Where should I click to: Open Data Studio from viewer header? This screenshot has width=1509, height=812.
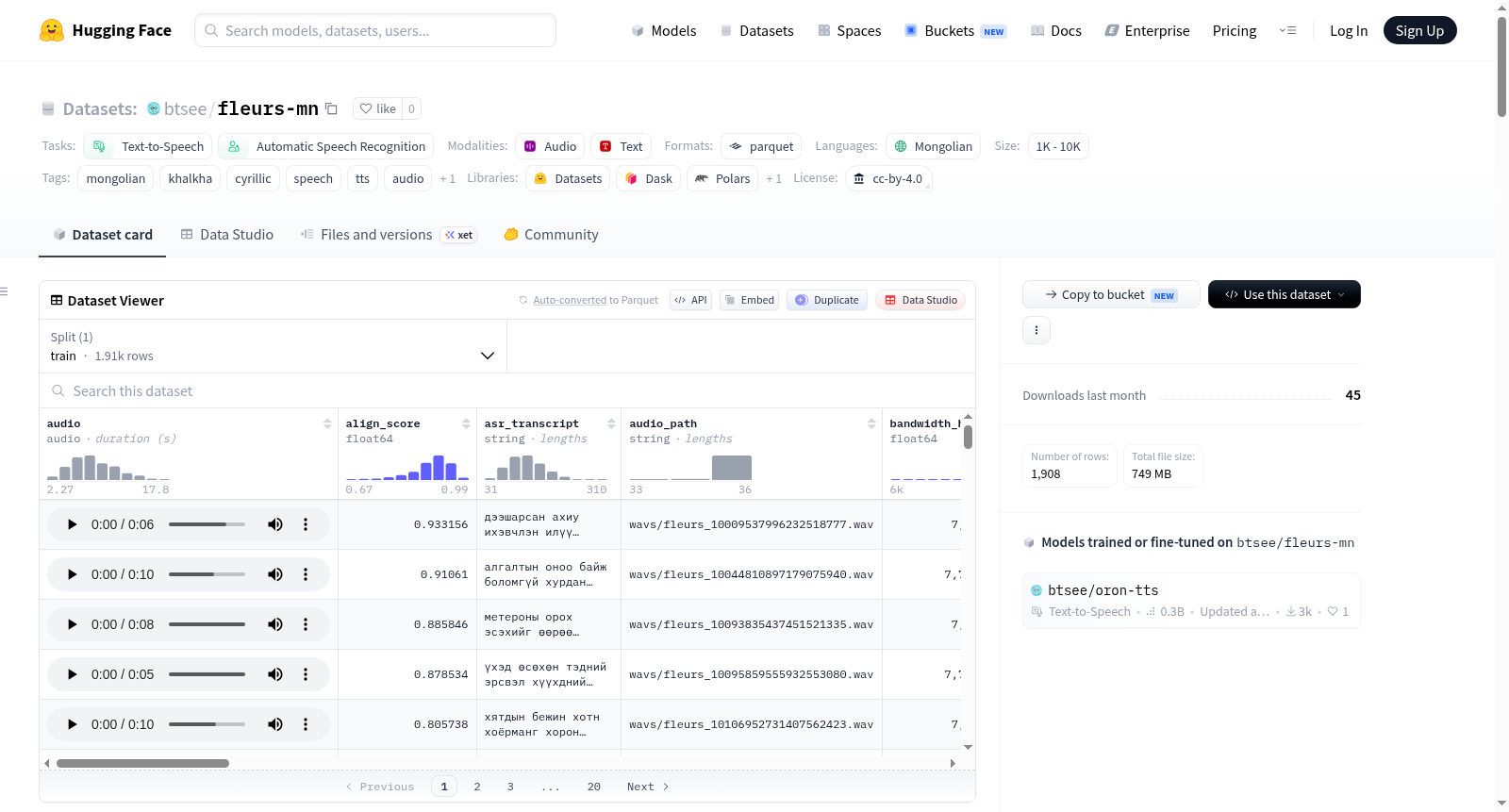[x=920, y=300]
